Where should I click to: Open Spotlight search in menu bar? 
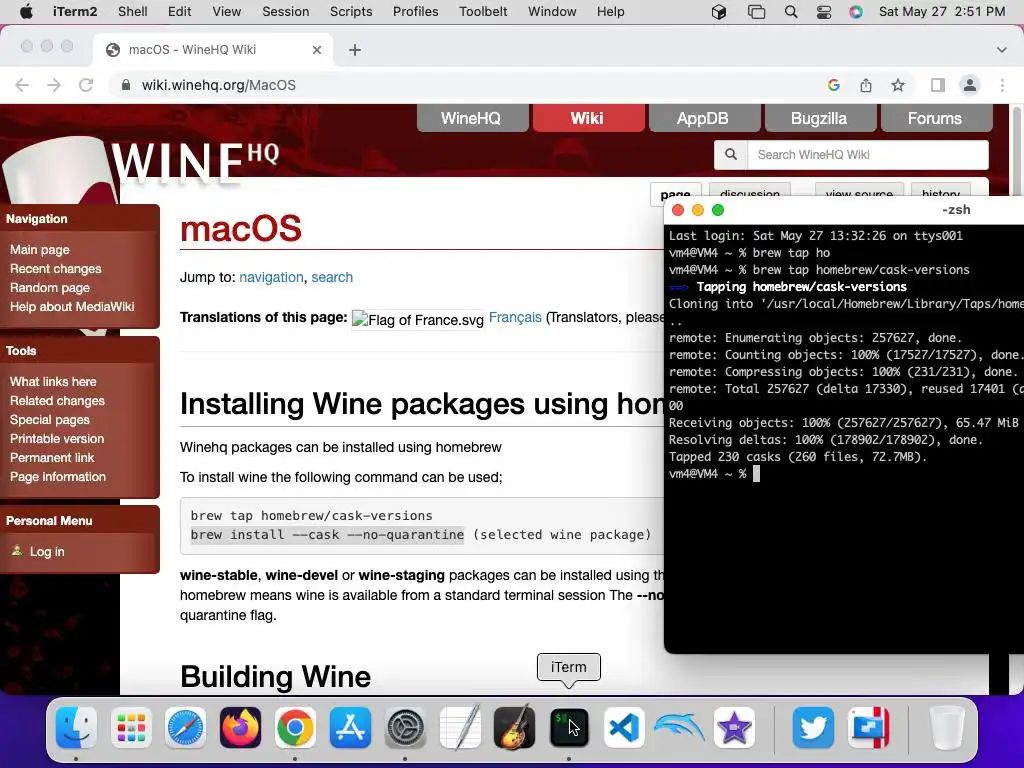tap(791, 12)
